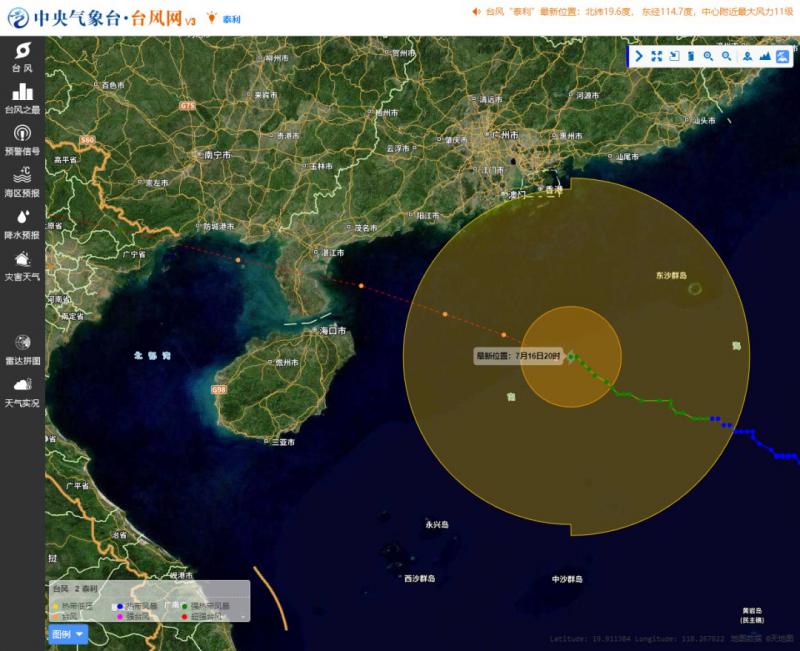Open the 台风 typhoon panel in sidebar

point(22,58)
